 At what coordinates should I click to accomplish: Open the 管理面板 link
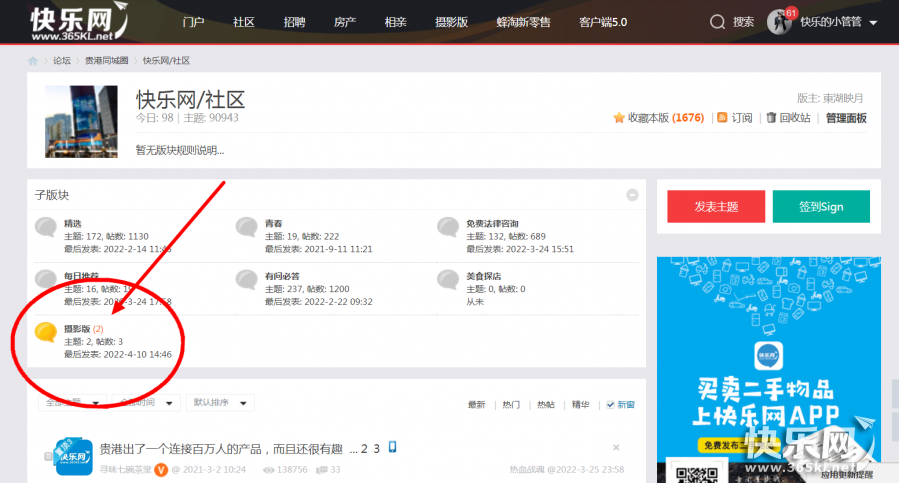(x=846, y=118)
